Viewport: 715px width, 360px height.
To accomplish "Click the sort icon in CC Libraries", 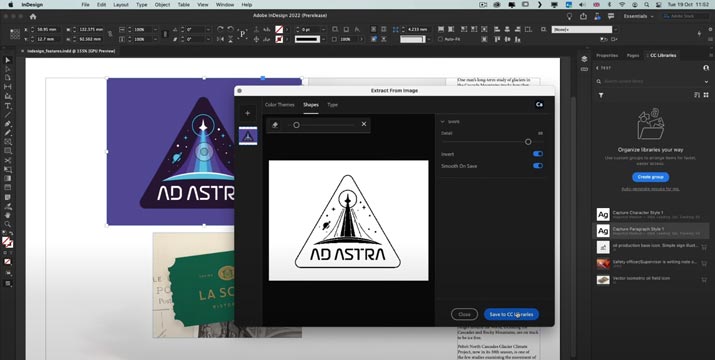I will point(697,95).
